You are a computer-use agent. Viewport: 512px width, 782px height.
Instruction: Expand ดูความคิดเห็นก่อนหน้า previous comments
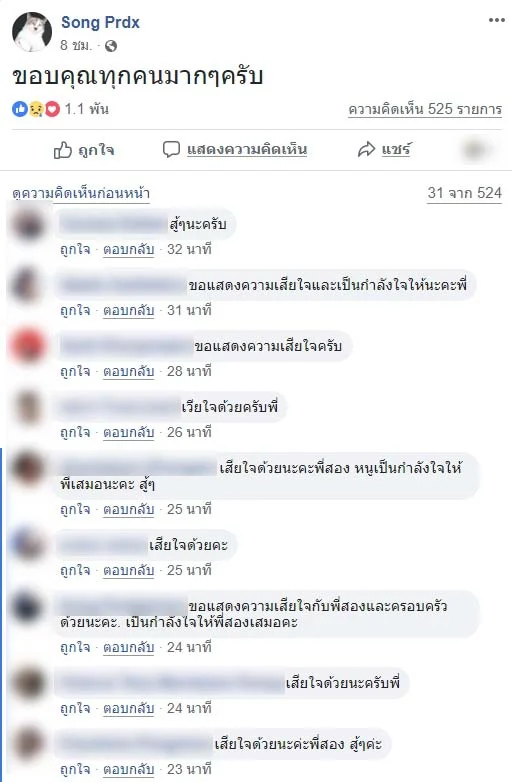(x=81, y=194)
